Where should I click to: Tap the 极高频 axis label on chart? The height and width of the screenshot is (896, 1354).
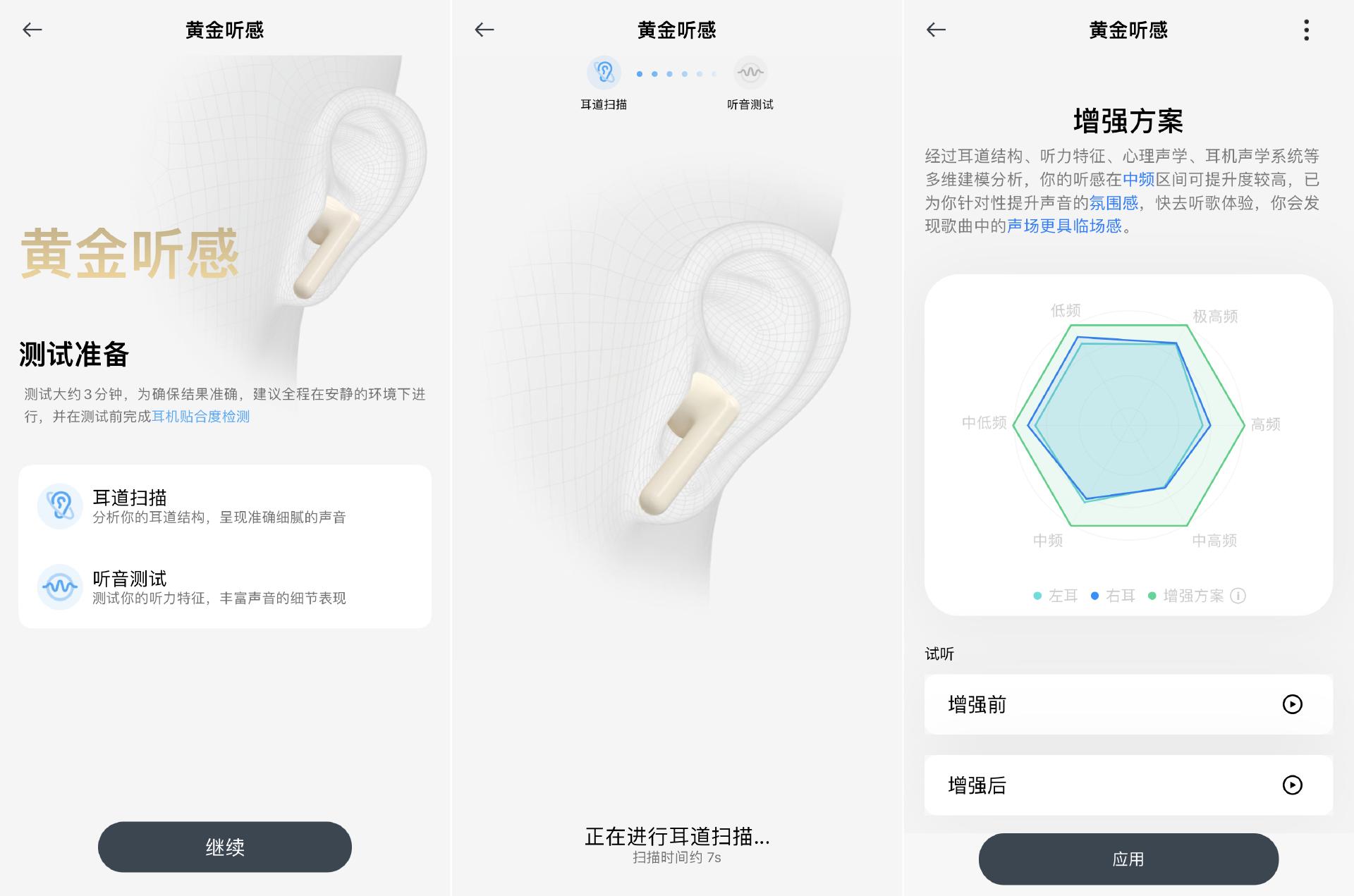[1215, 317]
